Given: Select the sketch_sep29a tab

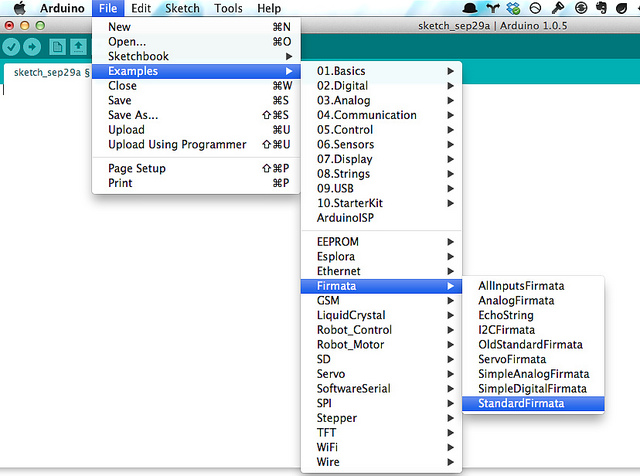Looking at the screenshot, I should pos(51,73).
